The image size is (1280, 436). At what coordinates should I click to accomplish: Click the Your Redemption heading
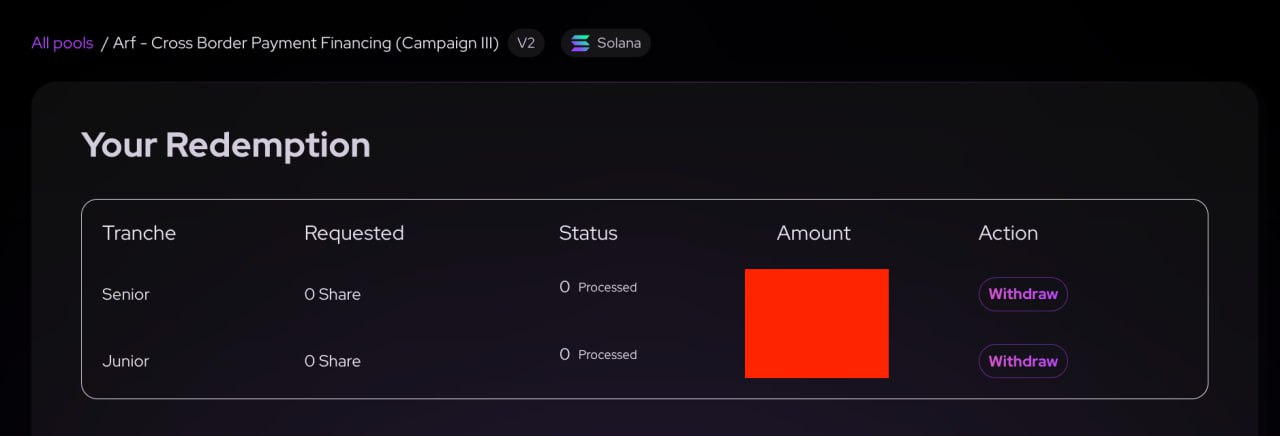click(x=226, y=145)
